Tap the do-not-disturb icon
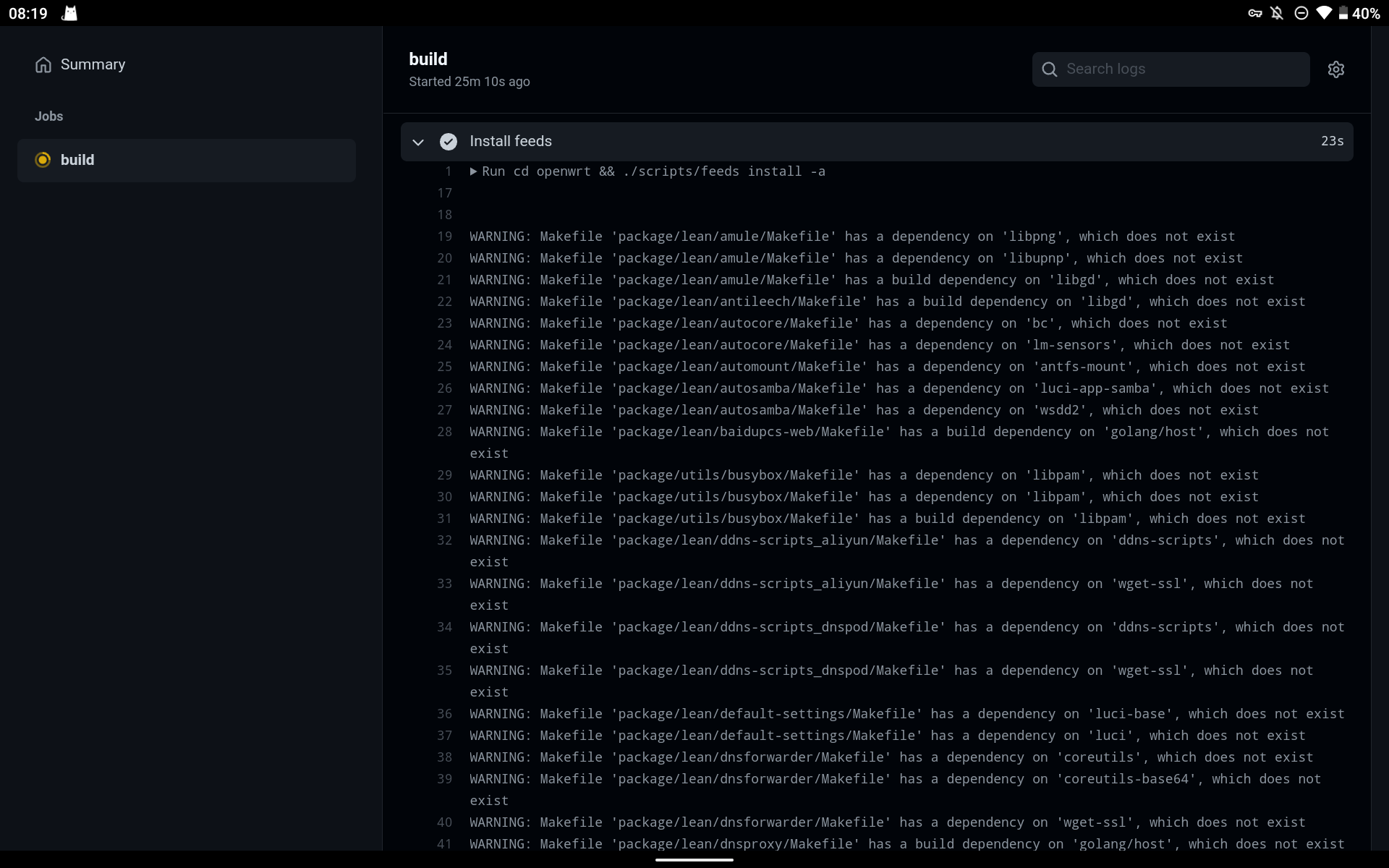 click(1301, 13)
